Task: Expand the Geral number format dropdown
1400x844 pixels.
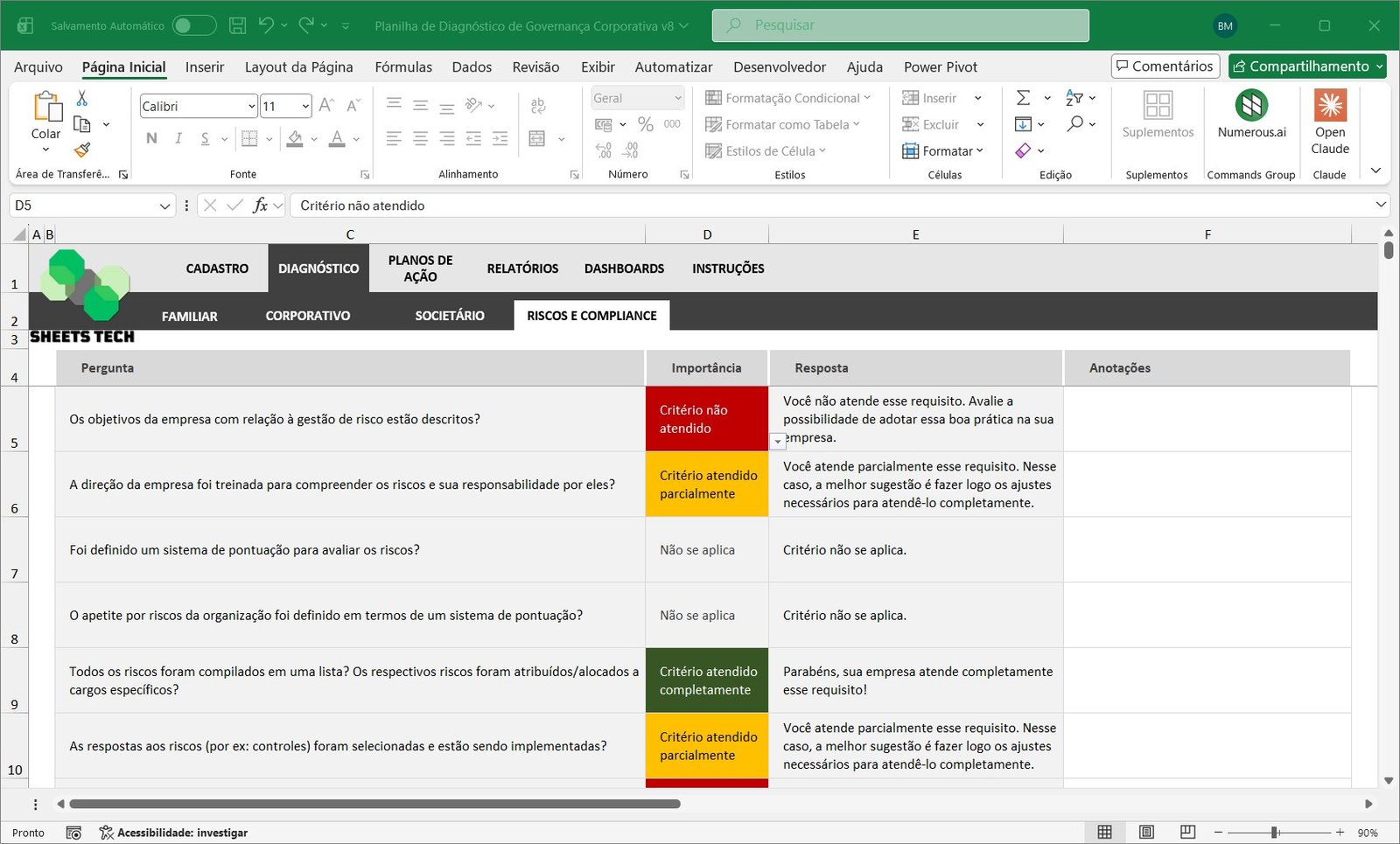Action: [x=677, y=98]
